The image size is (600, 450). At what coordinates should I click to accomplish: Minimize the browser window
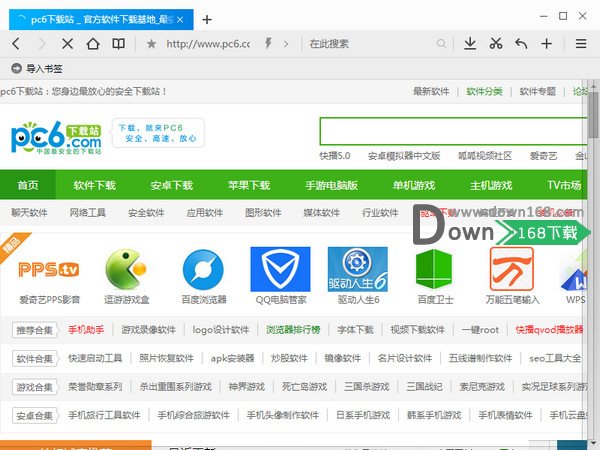coord(543,16)
